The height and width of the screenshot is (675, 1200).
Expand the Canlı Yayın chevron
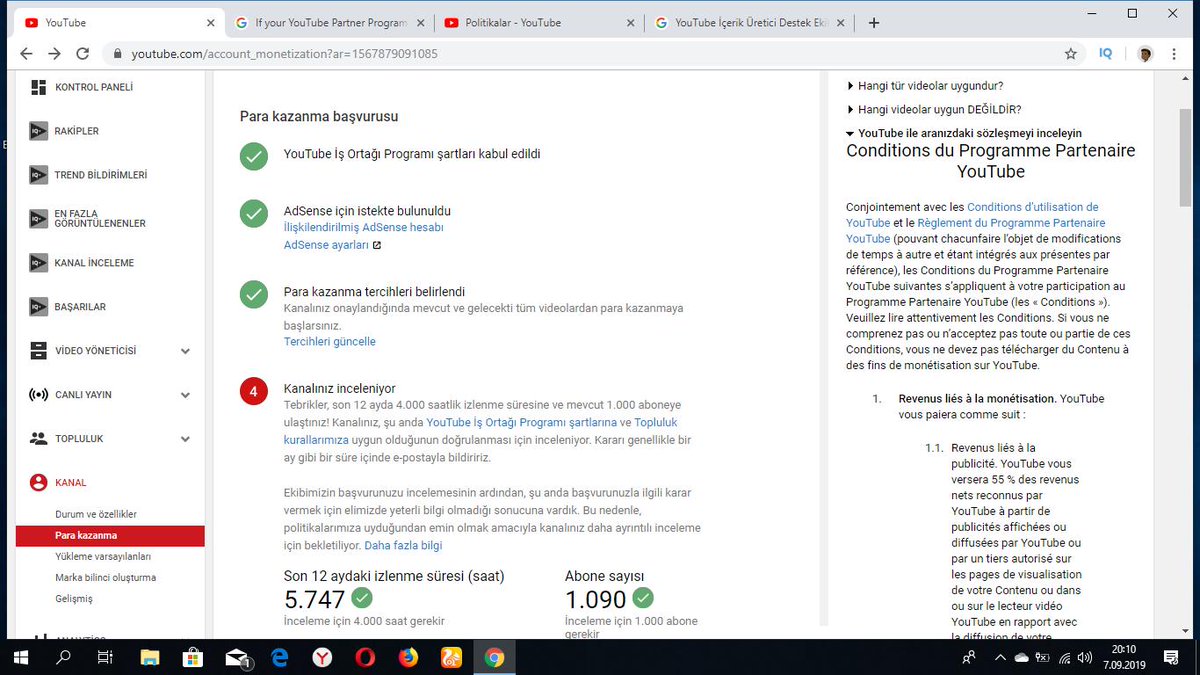[x=185, y=395]
